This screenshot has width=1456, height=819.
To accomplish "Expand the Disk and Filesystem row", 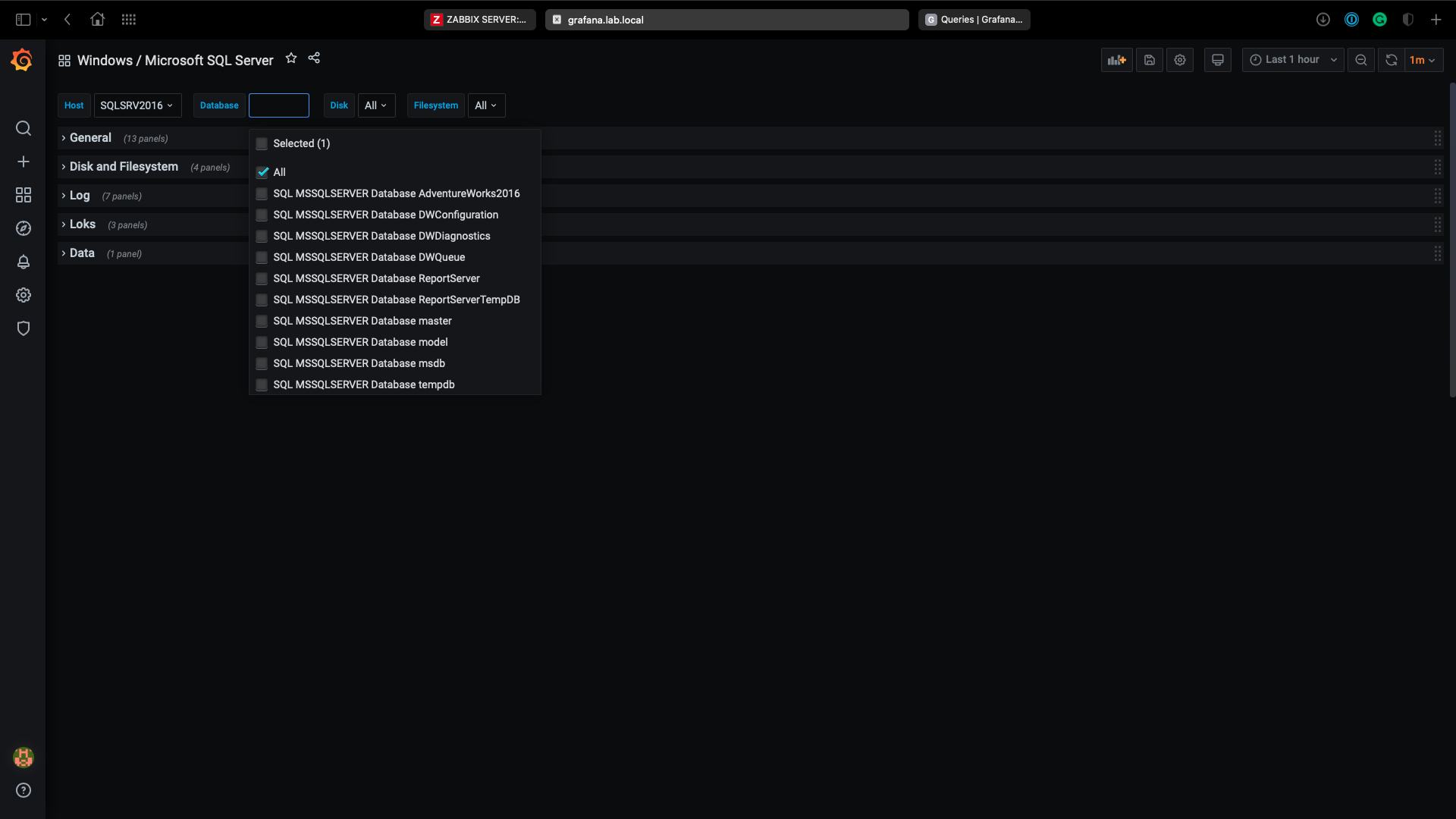I will (x=124, y=167).
